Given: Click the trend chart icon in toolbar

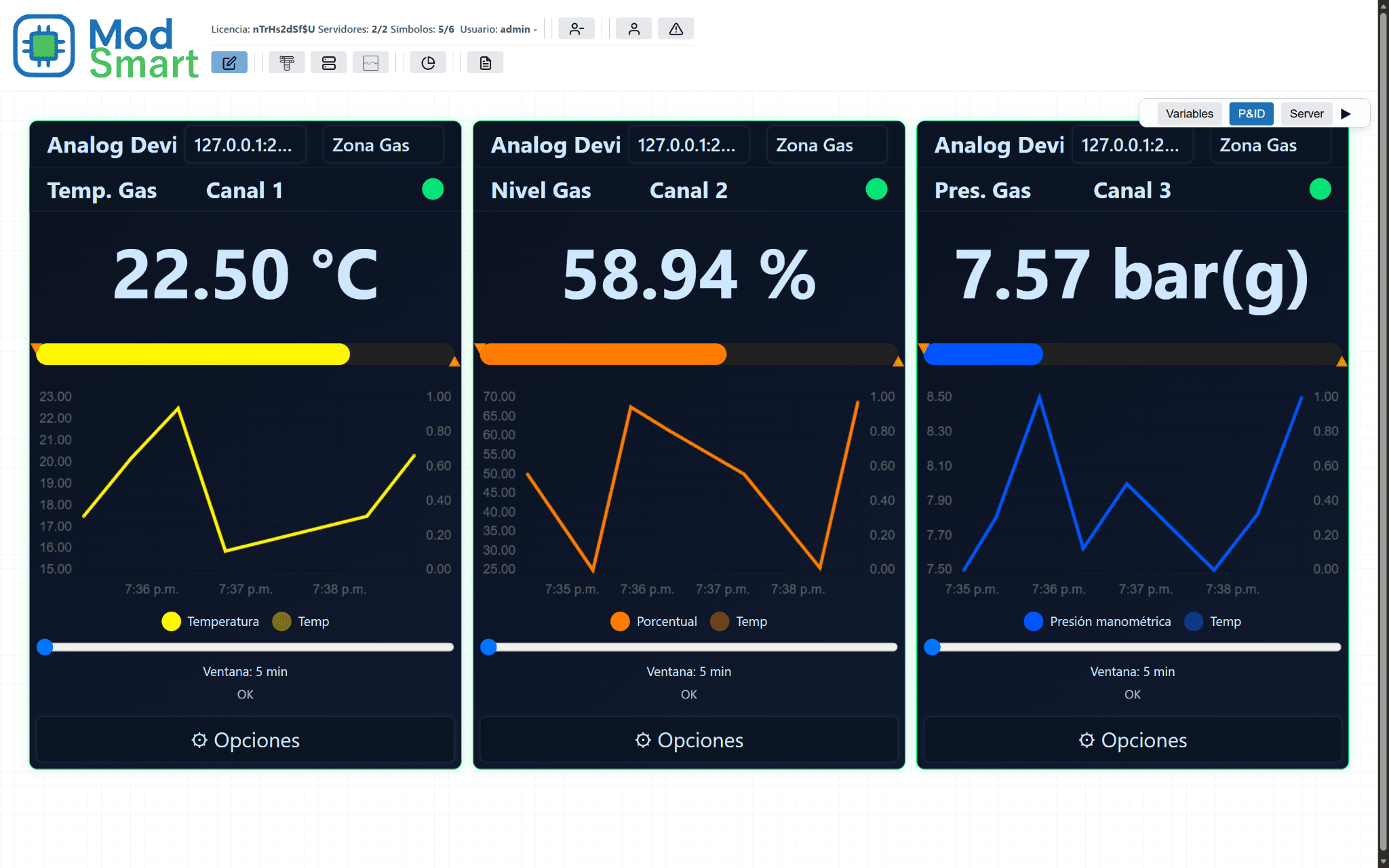Looking at the screenshot, I should tap(371, 63).
